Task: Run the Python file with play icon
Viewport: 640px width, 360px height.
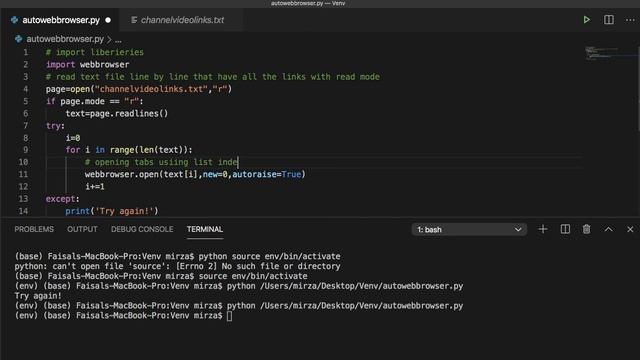Action: [x=587, y=20]
